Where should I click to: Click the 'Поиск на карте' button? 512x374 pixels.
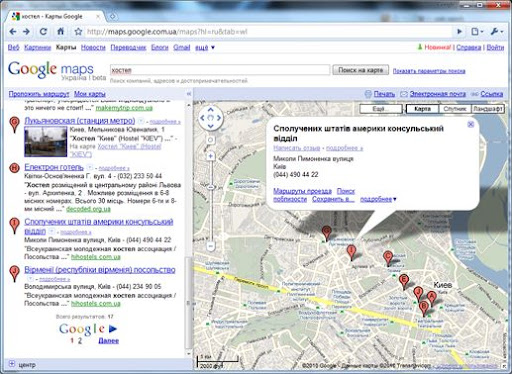[x=360, y=70]
